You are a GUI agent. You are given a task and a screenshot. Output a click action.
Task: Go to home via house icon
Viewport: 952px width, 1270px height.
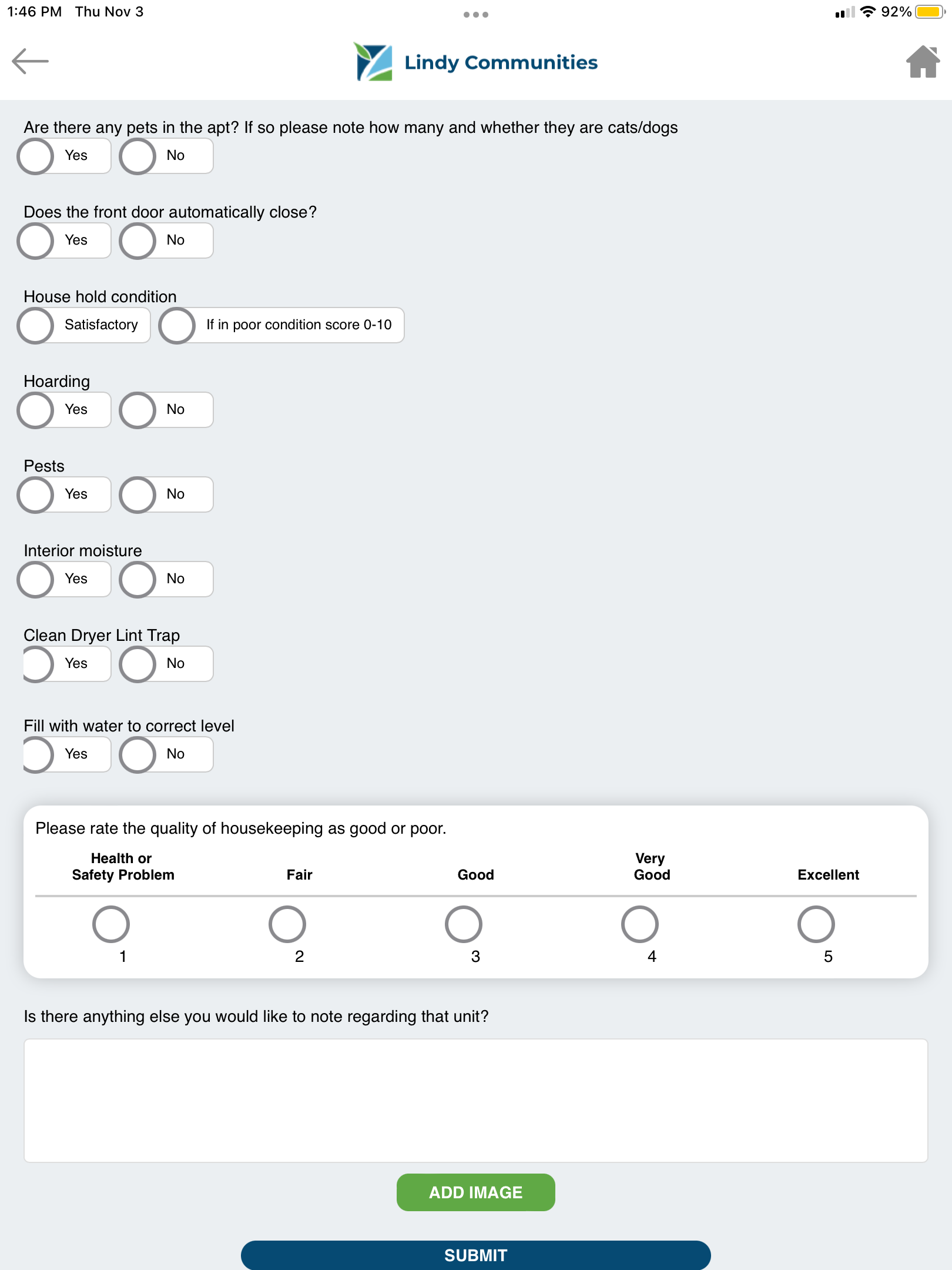tap(923, 62)
